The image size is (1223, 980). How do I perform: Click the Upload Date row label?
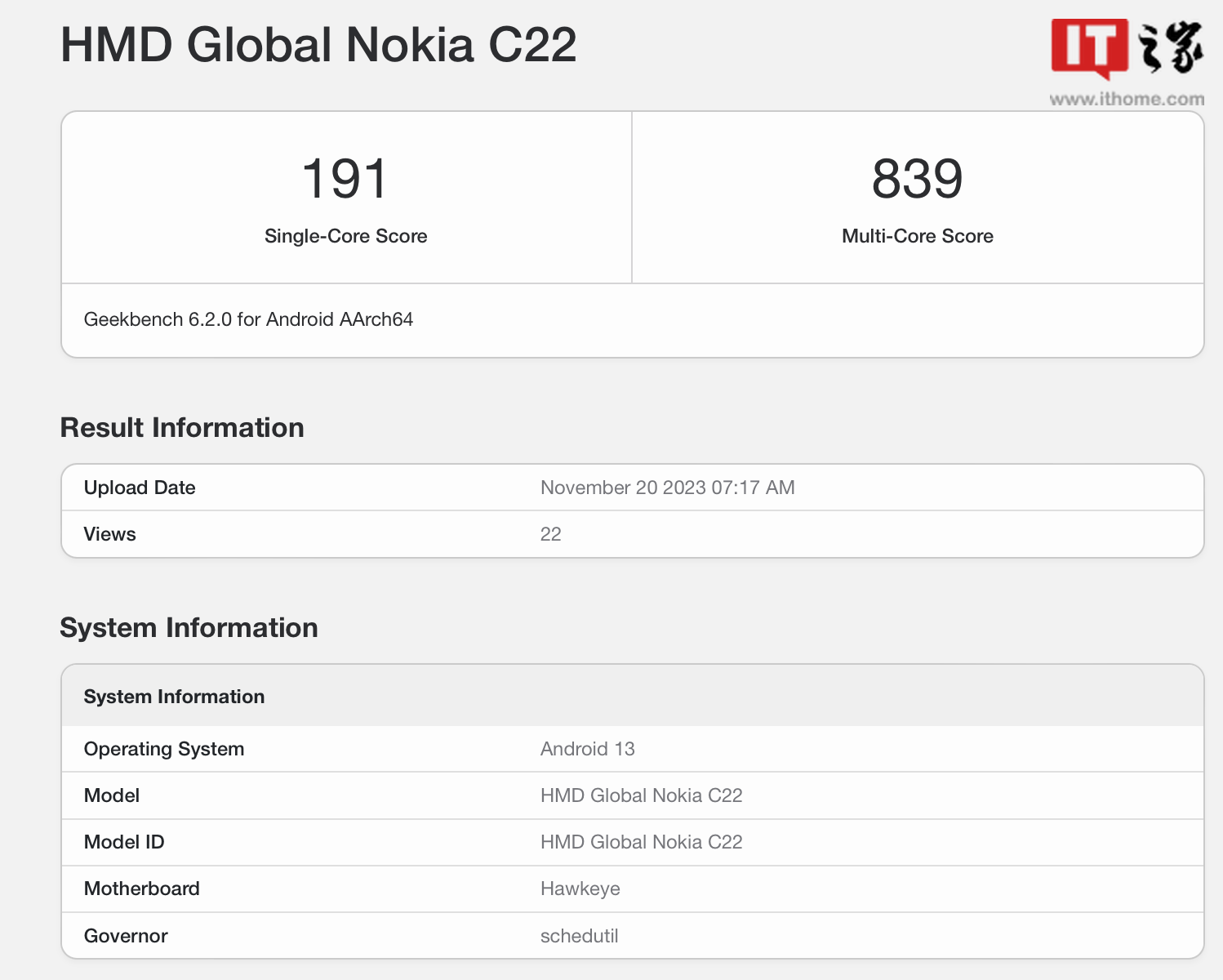point(140,488)
